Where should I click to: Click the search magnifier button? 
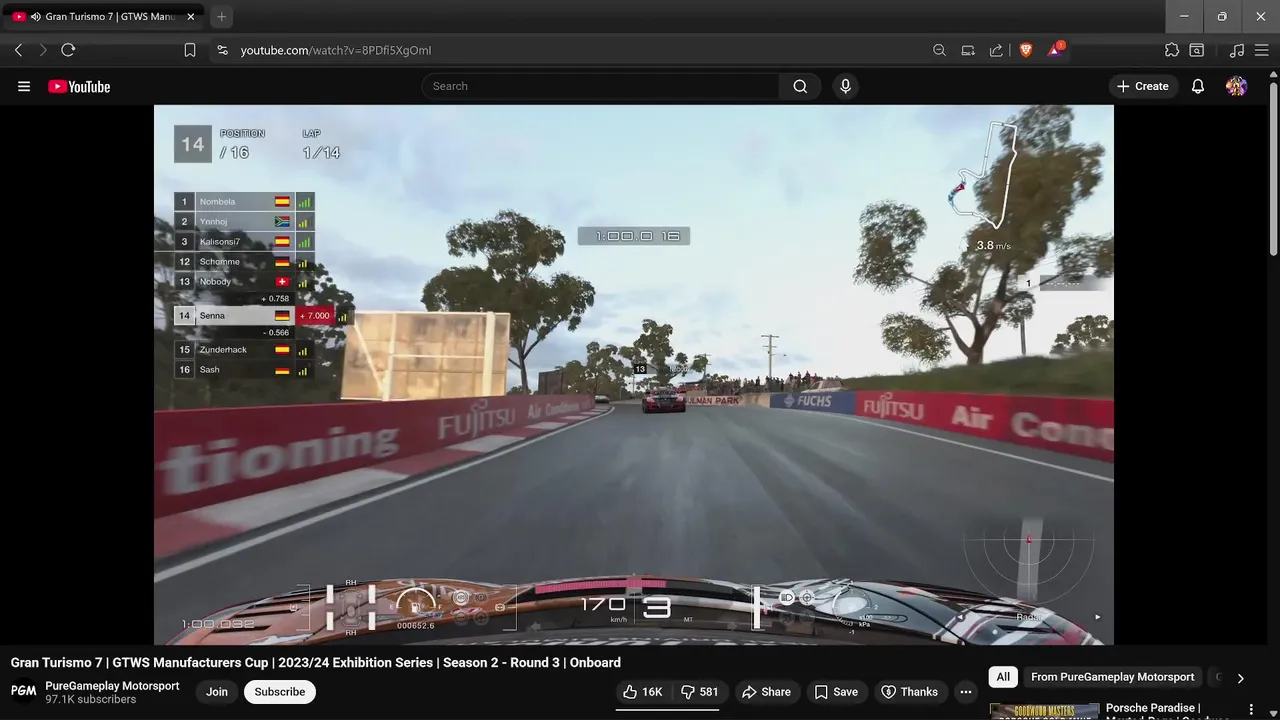click(800, 86)
